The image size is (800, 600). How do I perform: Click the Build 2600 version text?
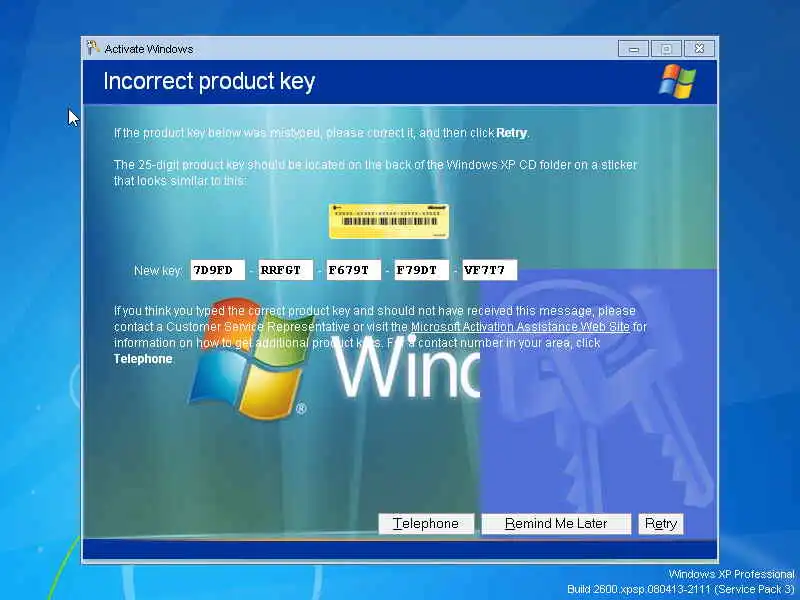(681, 590)
